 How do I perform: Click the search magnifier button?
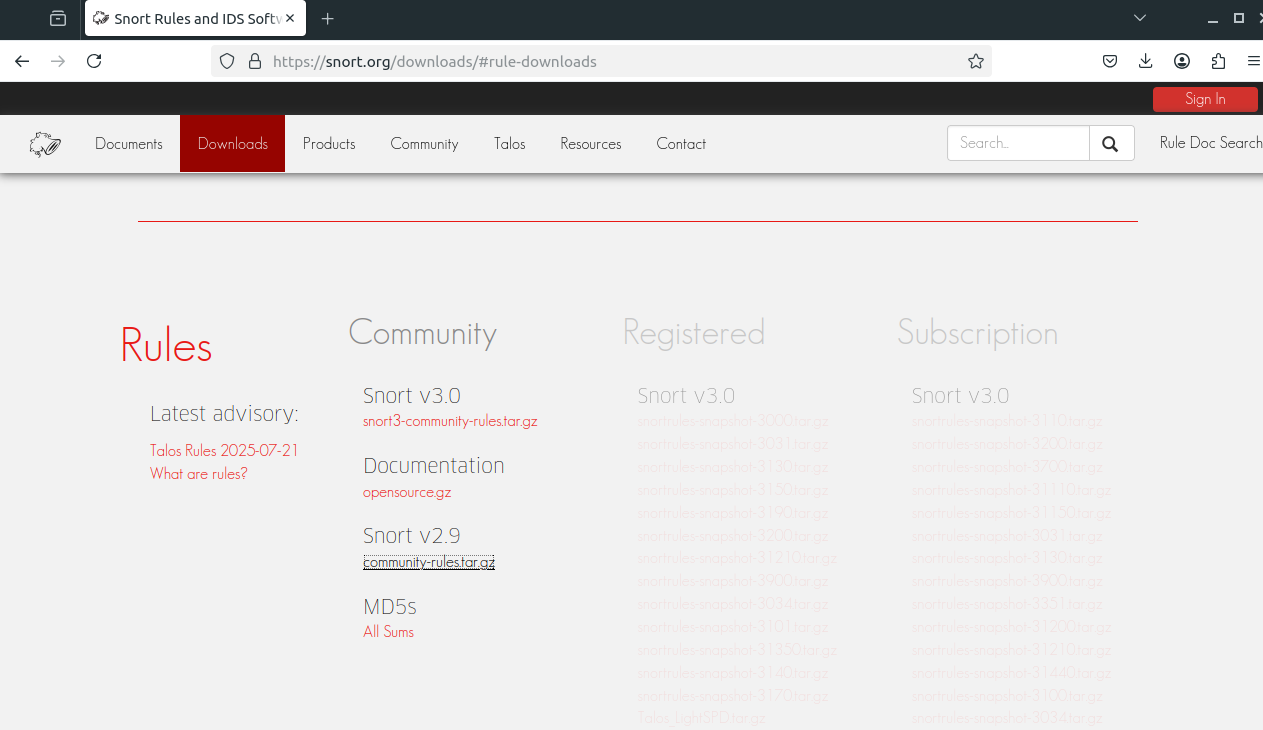pyautogui.click(x=1111, y=143)
